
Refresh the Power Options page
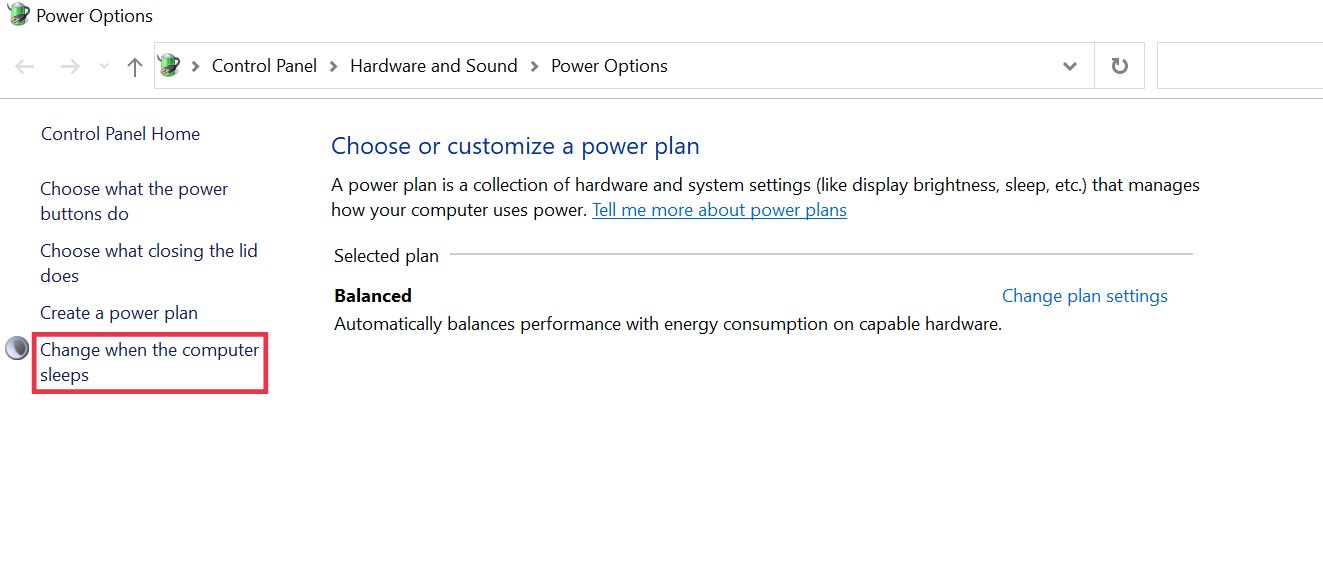(1120, 66)
